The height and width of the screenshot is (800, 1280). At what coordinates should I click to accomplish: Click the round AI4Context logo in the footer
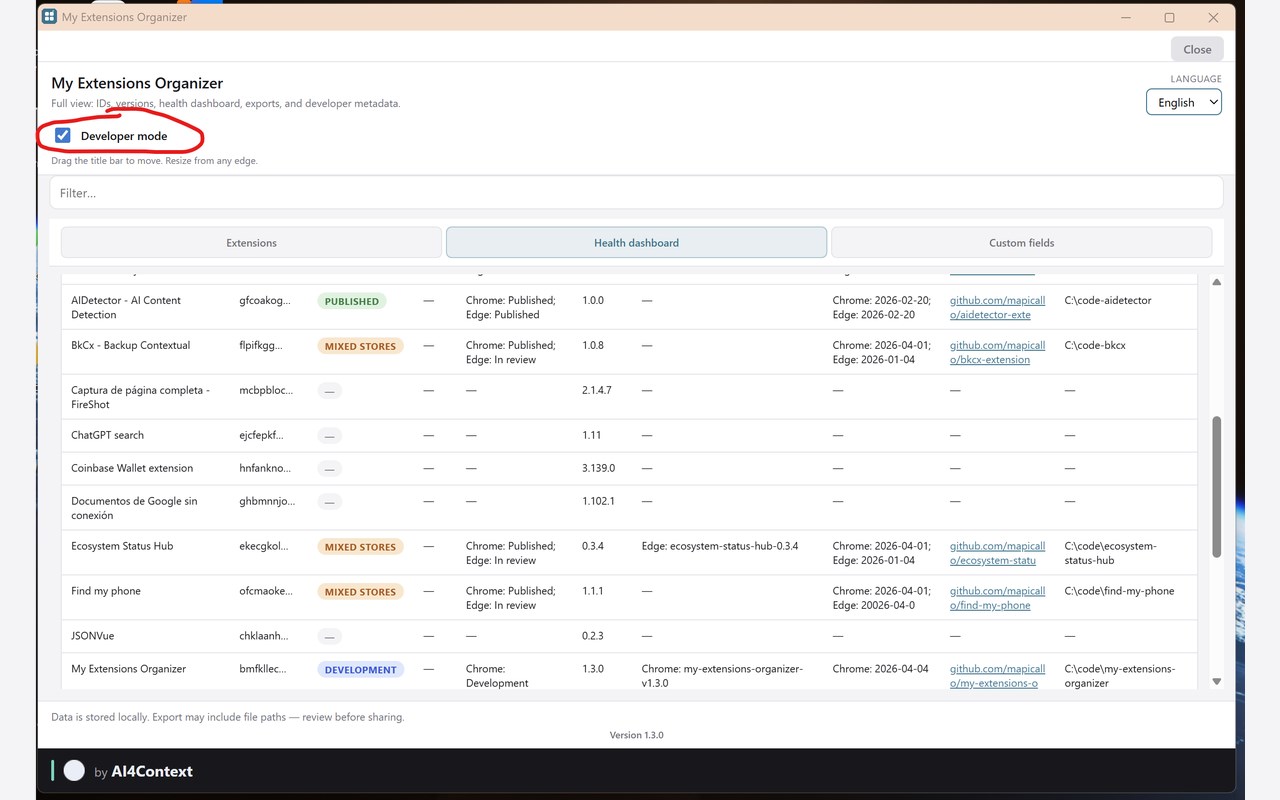click(74, 770)
